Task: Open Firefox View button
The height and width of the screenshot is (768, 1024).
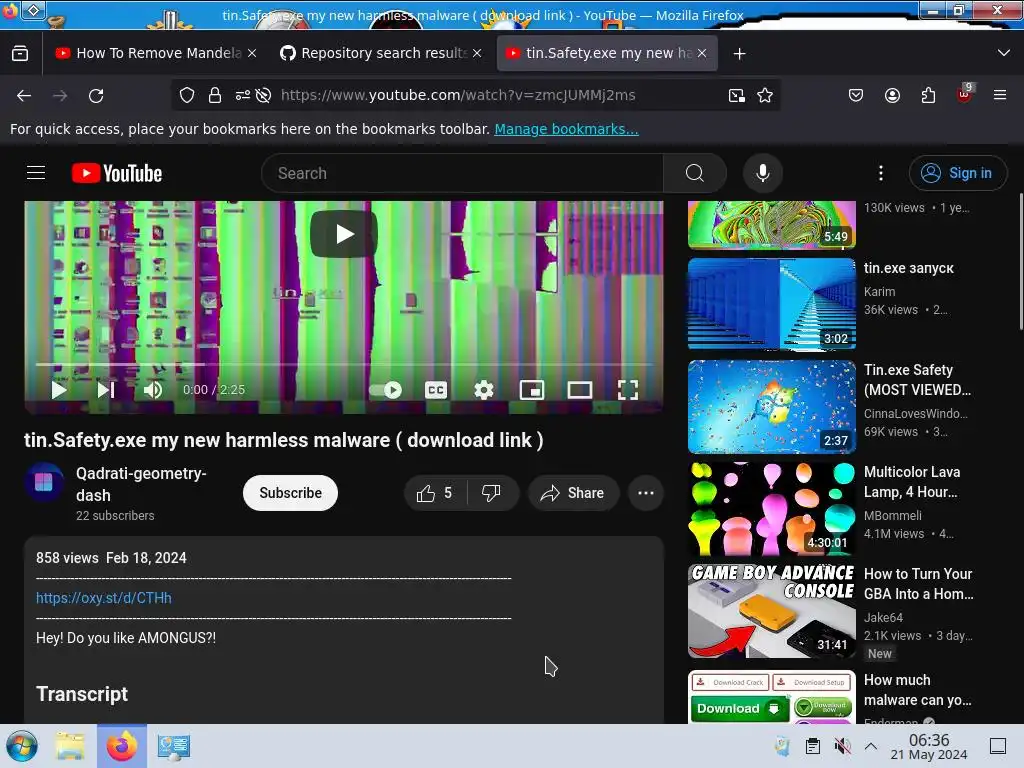Action: coord(20,53)
